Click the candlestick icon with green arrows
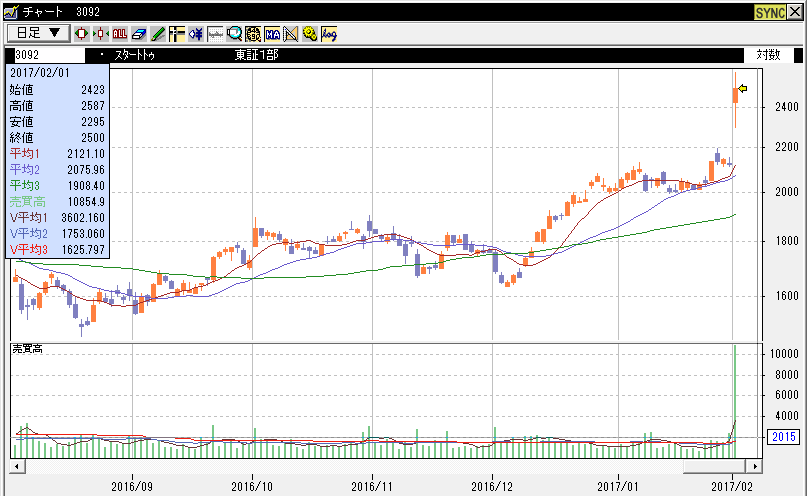The height and width of the screenshot is (496, 807). point(100,33)
